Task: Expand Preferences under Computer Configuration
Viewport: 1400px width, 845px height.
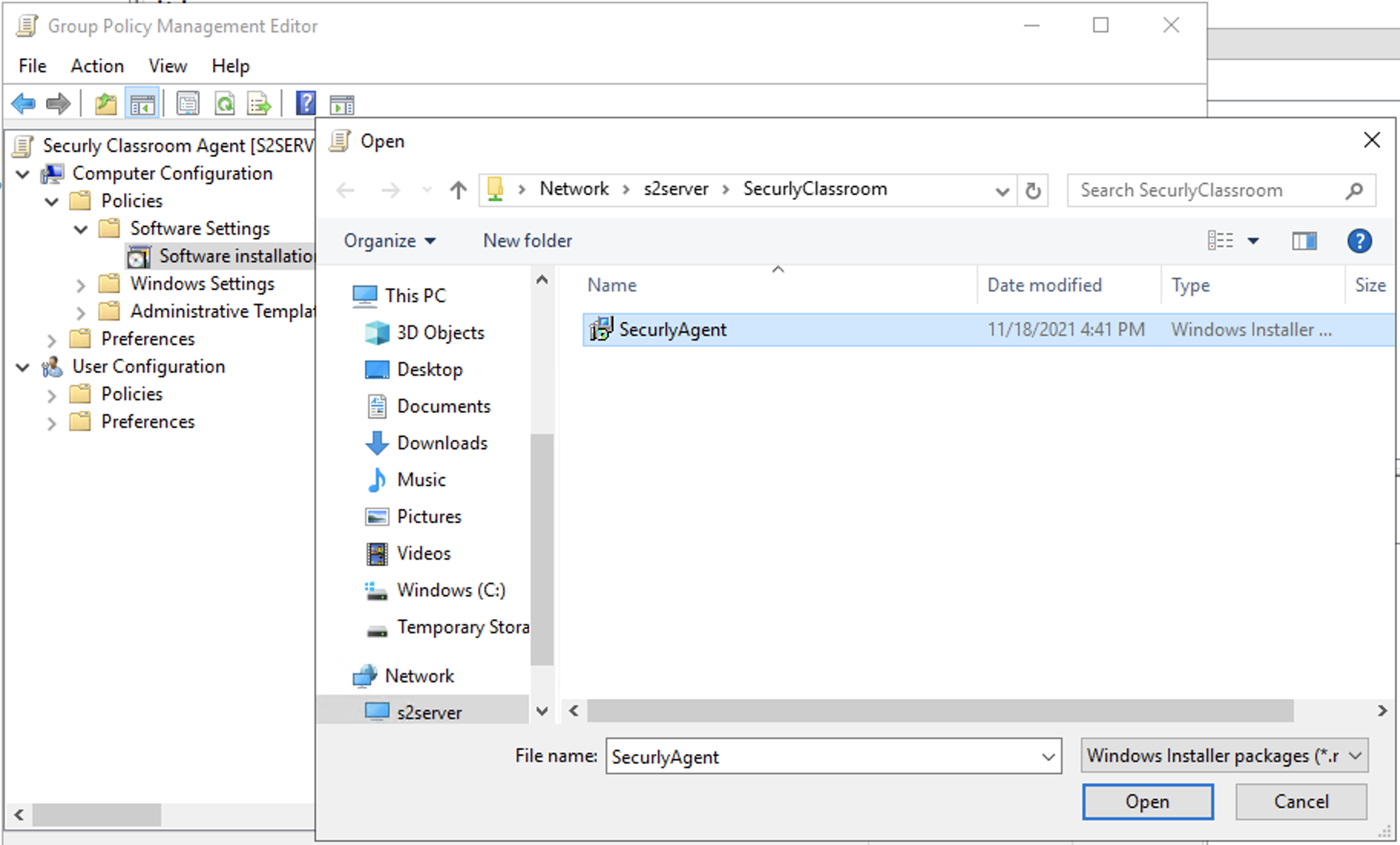Action: 51,340
